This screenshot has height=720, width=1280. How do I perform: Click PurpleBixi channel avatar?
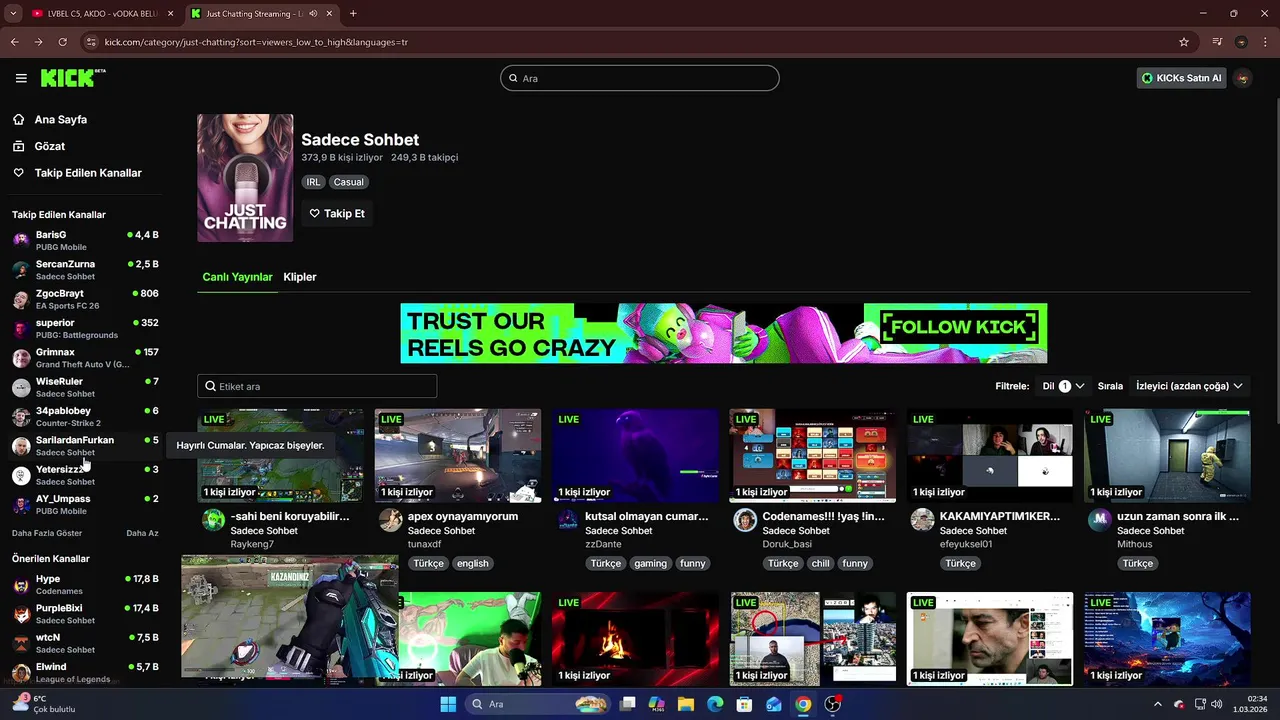pos(21,614)
